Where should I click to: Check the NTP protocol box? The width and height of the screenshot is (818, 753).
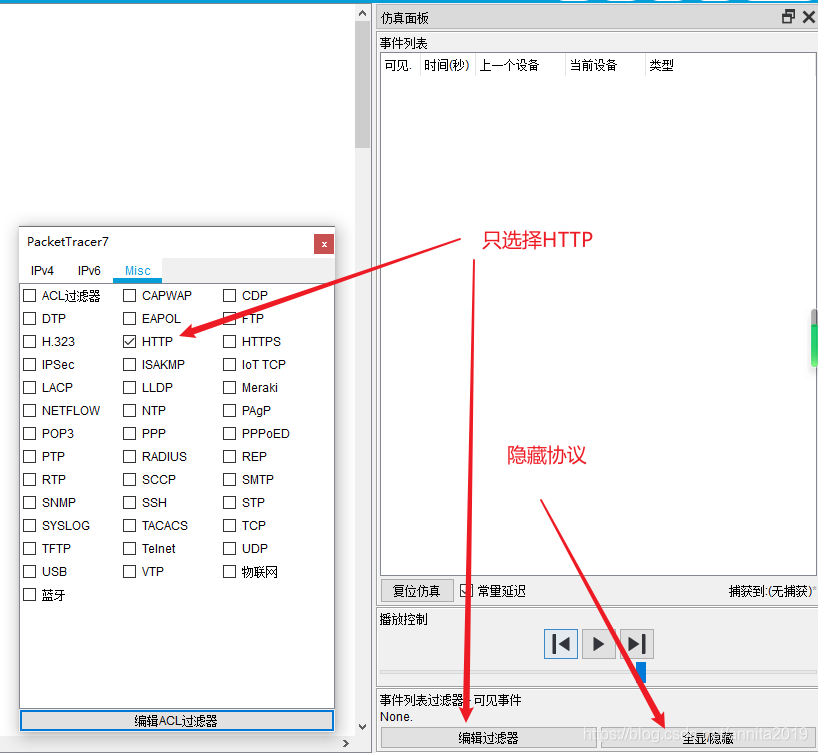(x=129, y=411)
